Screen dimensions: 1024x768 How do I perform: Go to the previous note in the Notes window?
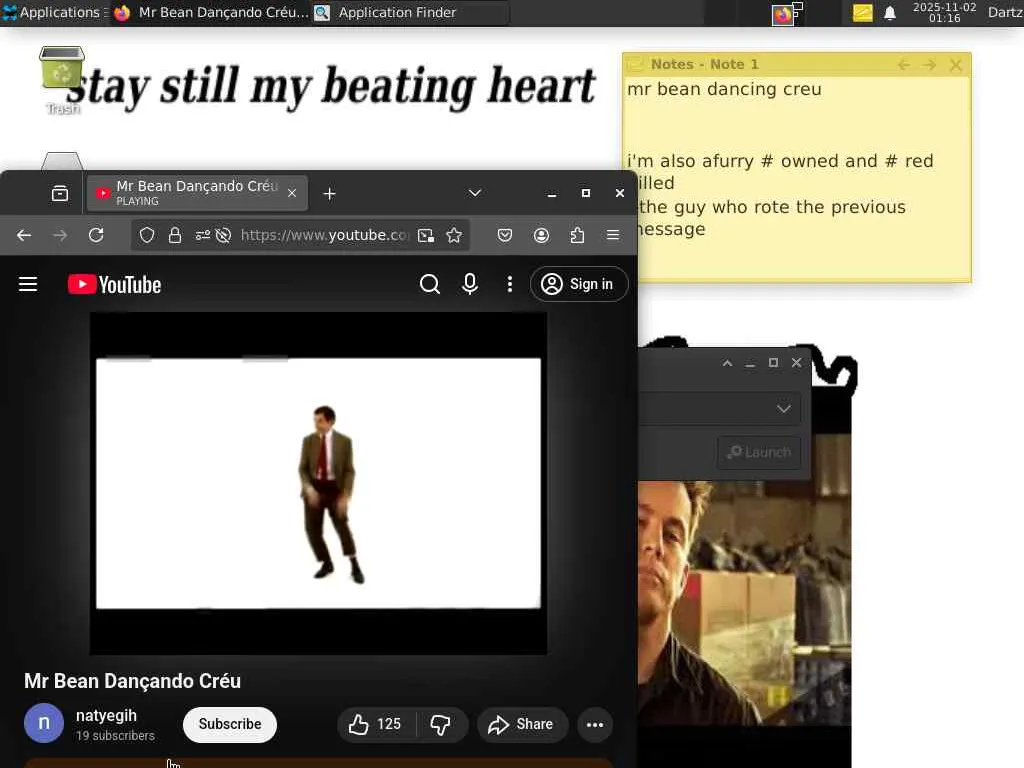click(x=904, y=65)
